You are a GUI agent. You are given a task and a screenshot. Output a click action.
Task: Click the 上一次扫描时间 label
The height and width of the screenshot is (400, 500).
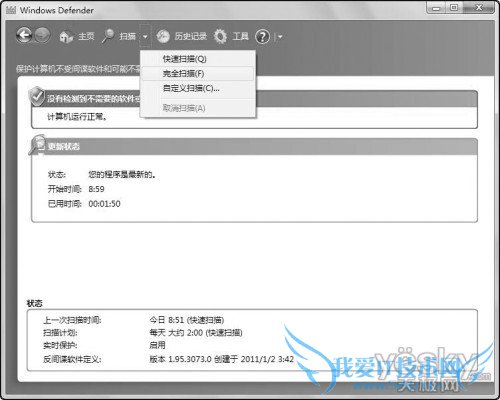click(72, 320)
